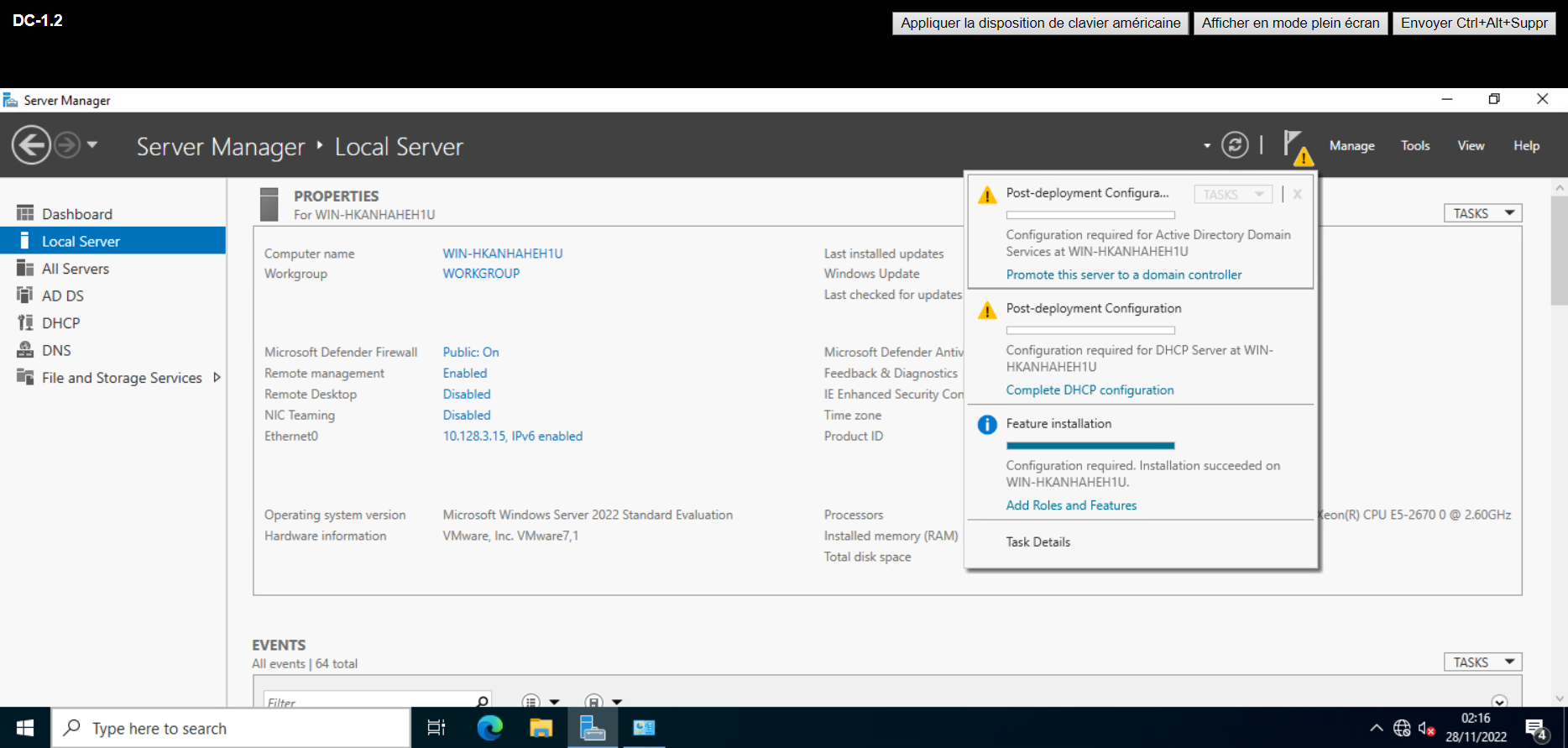Click 'Afficher en mode plein écran' button

[1290, 23]
